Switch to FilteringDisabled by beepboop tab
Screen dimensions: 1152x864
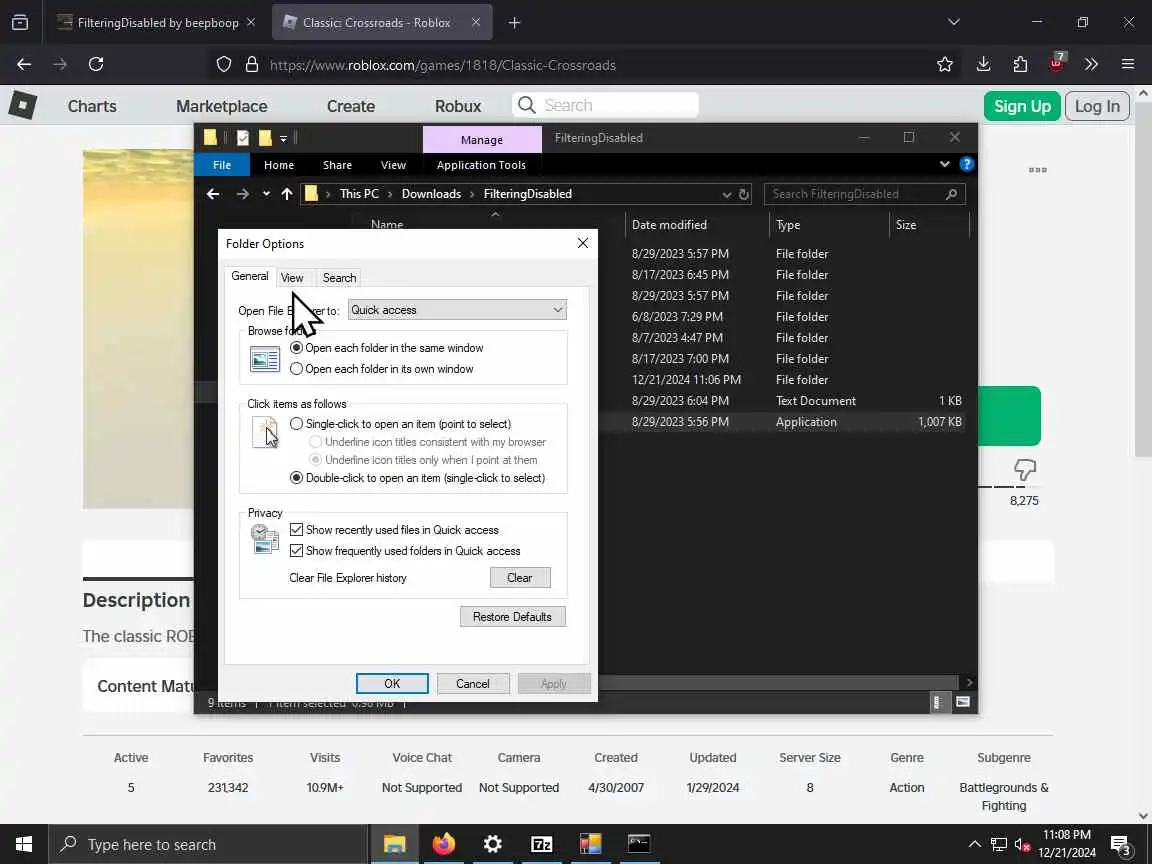(x=158, y=23)
